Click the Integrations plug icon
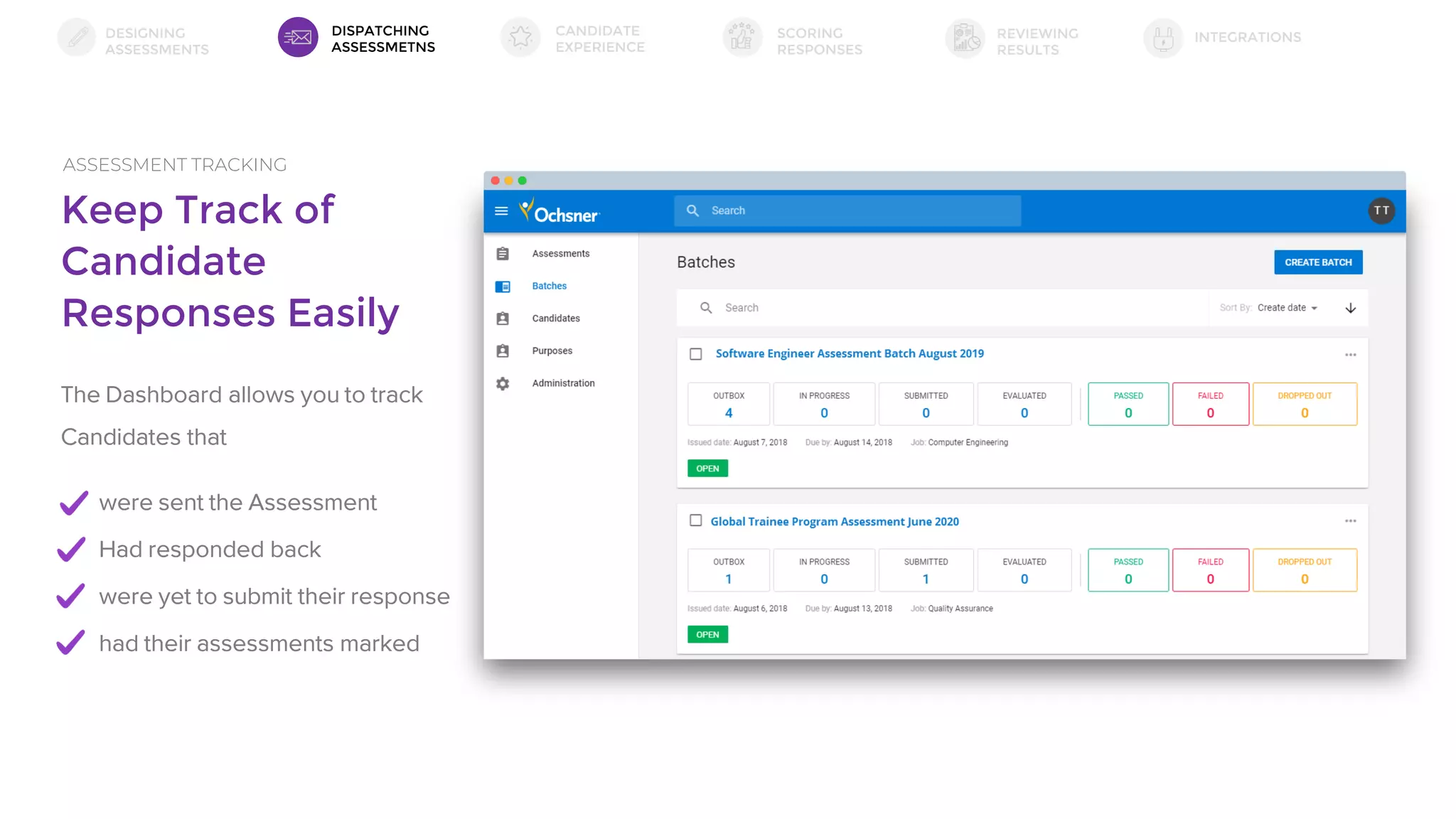 click(1163, 38)
